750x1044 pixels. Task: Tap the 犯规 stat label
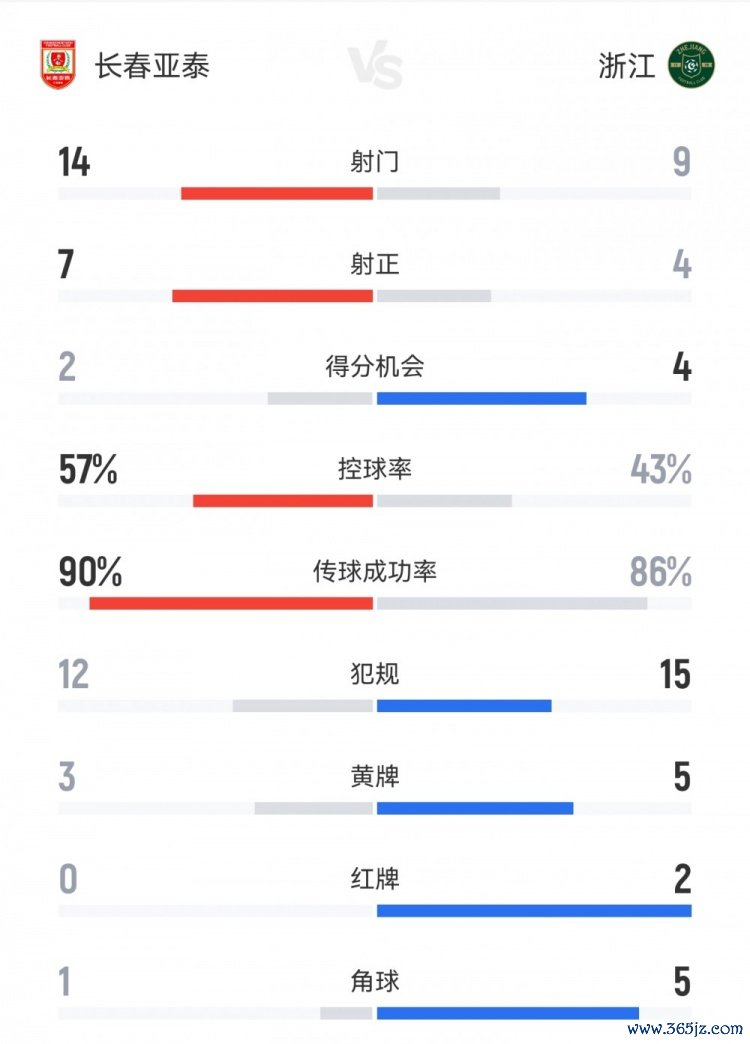tap(375, 674)
